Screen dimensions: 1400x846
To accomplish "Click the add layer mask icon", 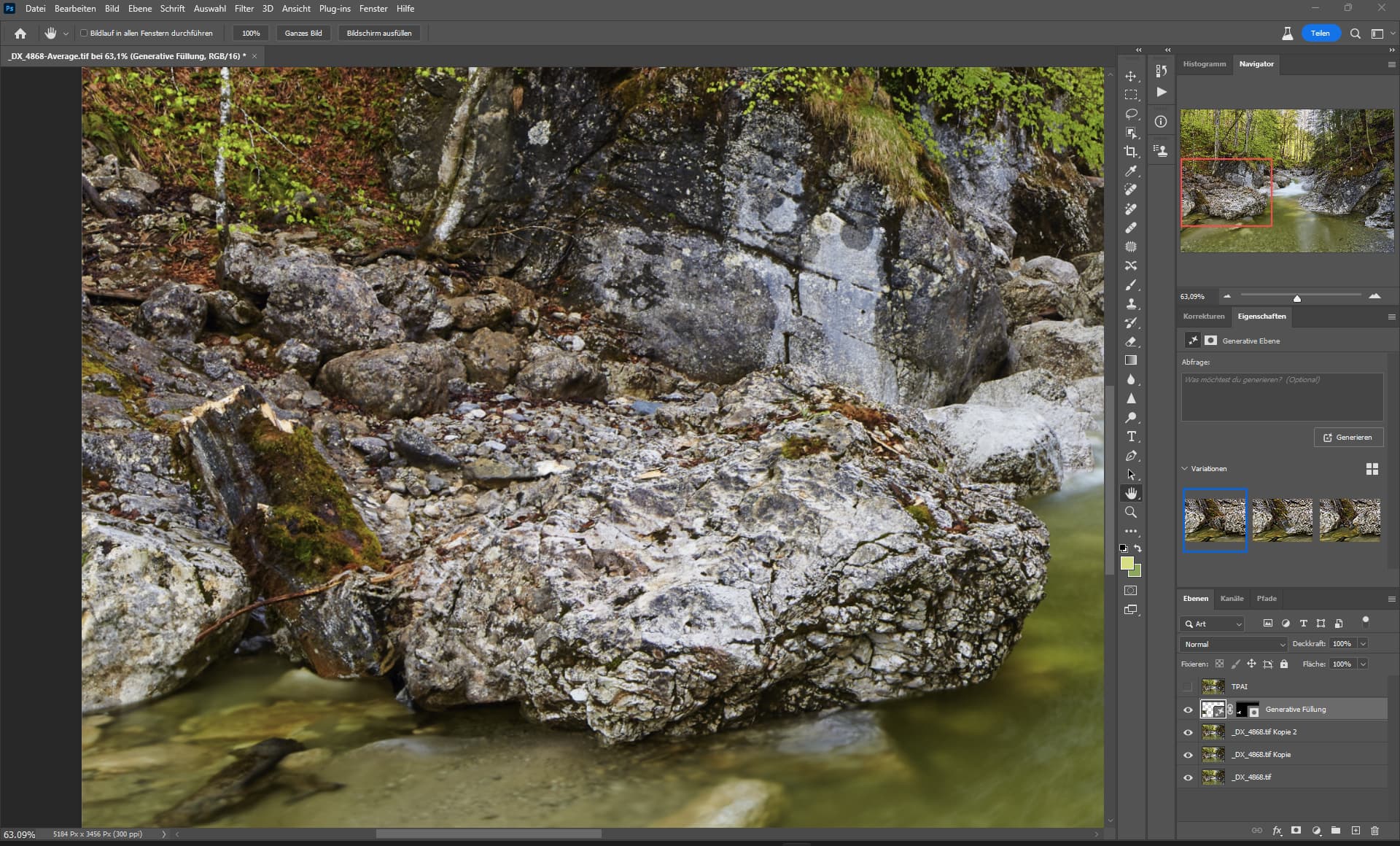I will tap(1296, 831).
